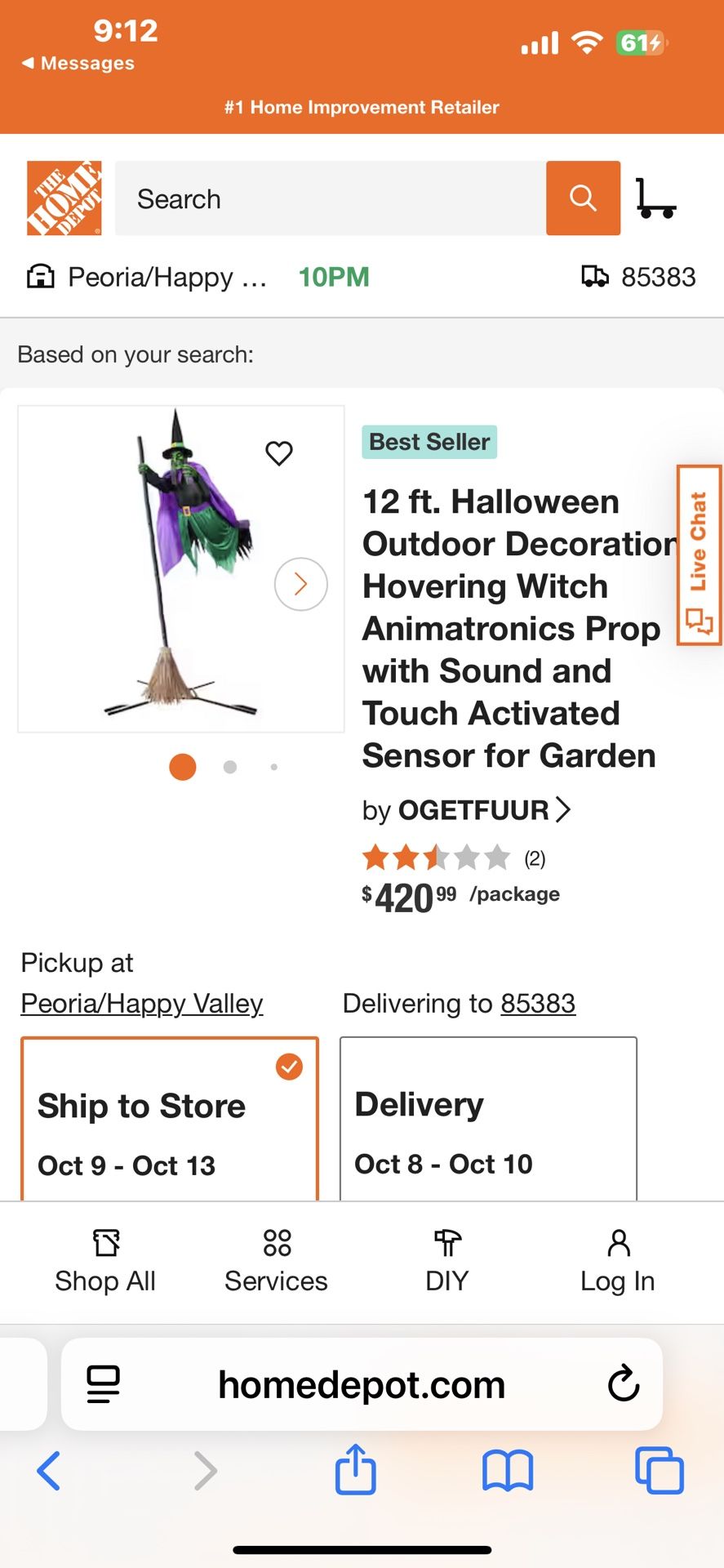
Task: Edit delivery ZIP code 85383 link
Action: coord(538,1004)
